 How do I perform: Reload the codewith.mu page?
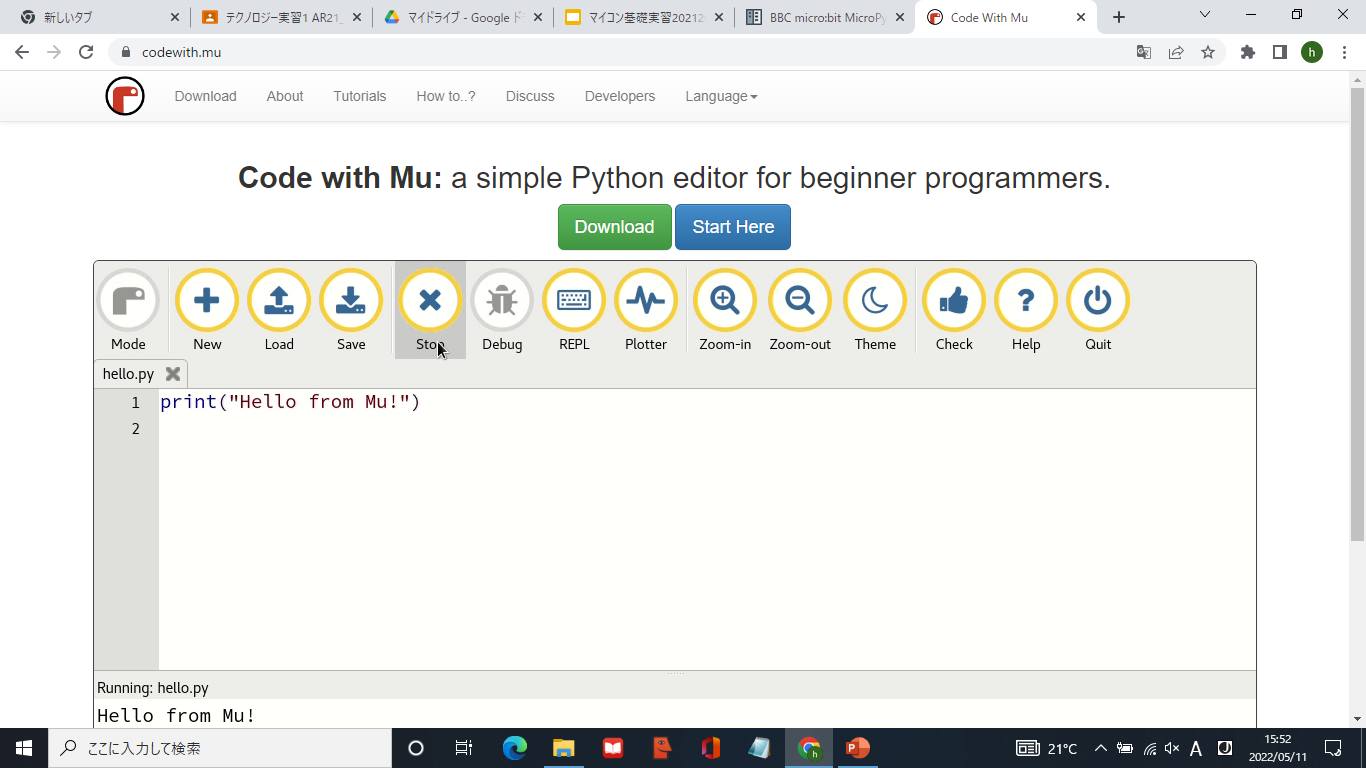pyautogui.click(x=86, y=52)
